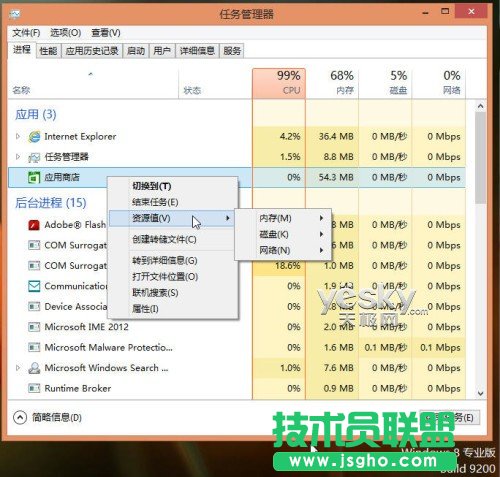Image resolution: width=500 pixels, height=477 pixels.
Task: Open the 内存(M) submenu arrow
Action: point(321,218)
